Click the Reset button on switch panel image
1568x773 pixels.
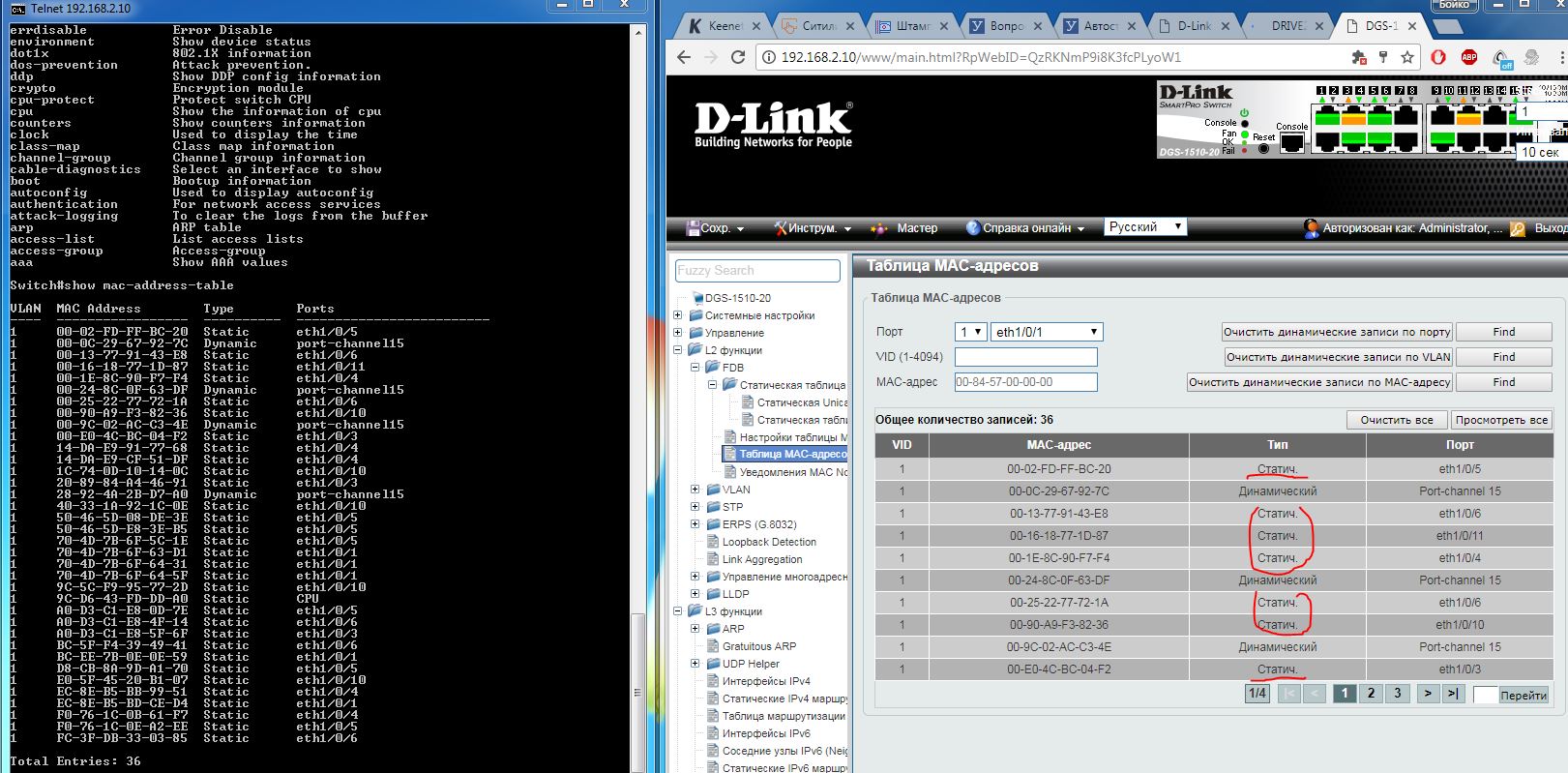[x=1263, y=148]
